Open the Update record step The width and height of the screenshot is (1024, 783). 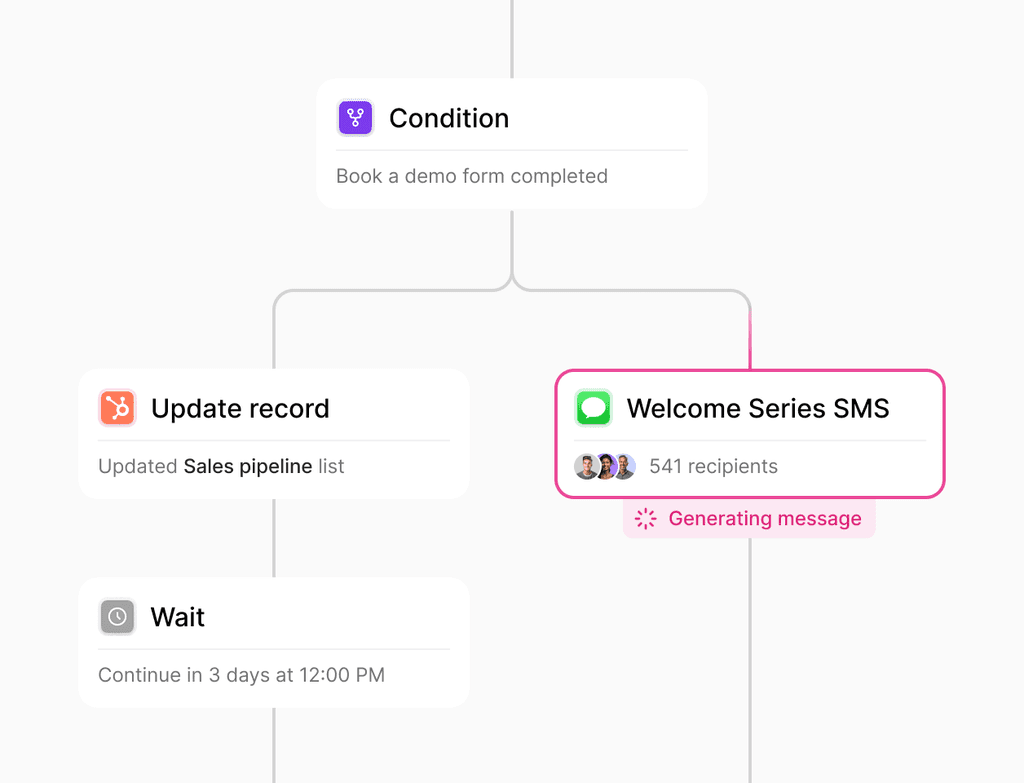click(x=273, y=433)
